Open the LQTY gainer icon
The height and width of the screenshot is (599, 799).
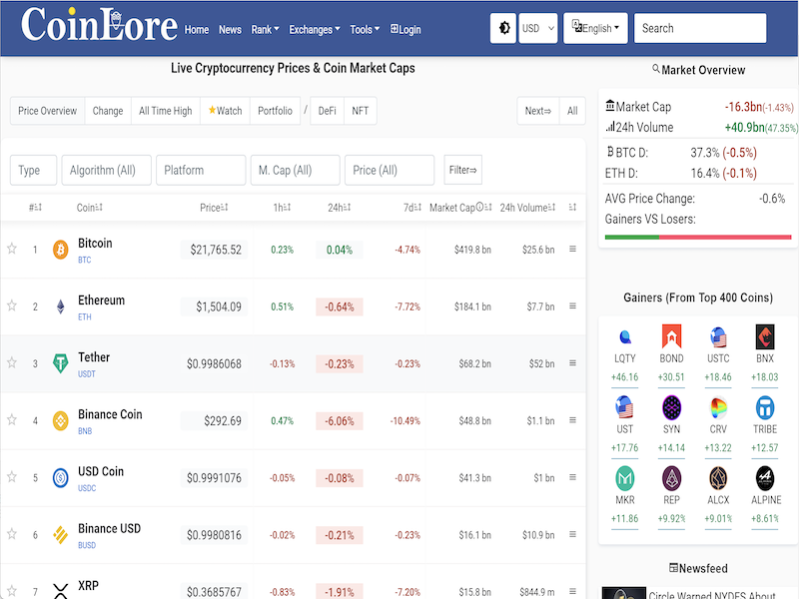pyautogui.click(x=625, y=337)
